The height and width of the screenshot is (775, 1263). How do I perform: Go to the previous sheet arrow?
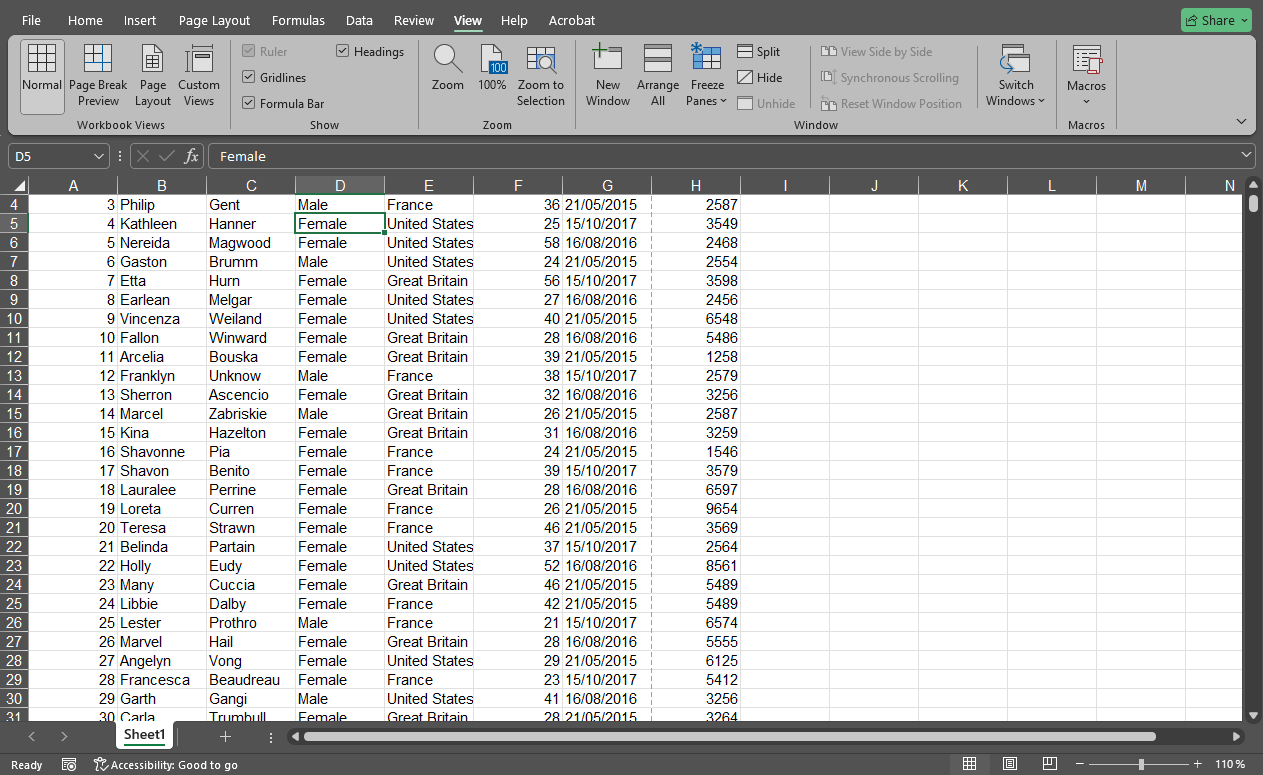tap(32, 736)
